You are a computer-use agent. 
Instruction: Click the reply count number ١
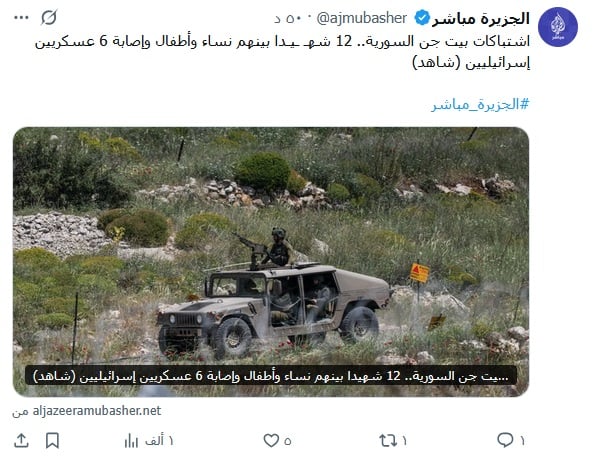(x=522, y=440)
